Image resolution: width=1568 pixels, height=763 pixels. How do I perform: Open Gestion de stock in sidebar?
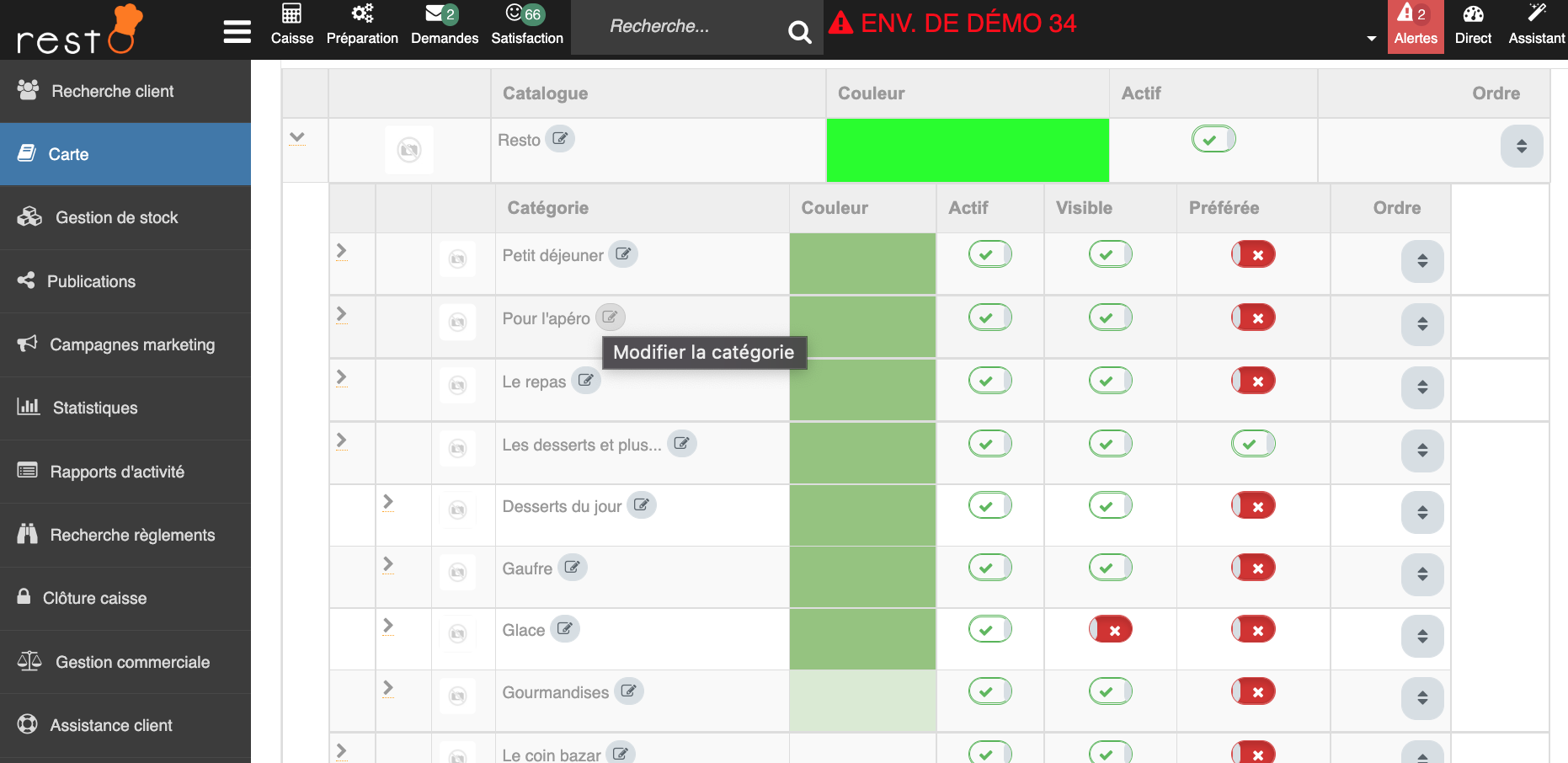point(116,218)
